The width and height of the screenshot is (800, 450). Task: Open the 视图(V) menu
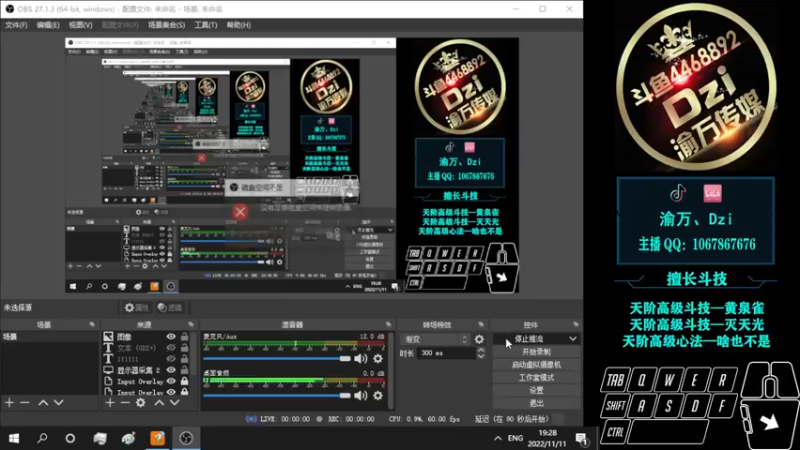(x=81, y=25)
